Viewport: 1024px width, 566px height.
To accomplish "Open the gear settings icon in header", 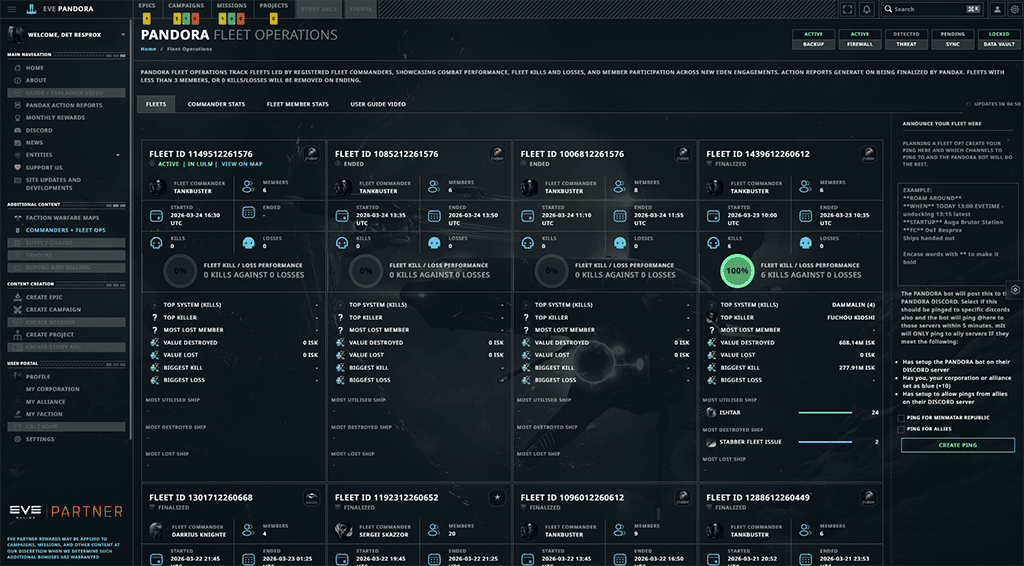I will tap(1015, 9).
